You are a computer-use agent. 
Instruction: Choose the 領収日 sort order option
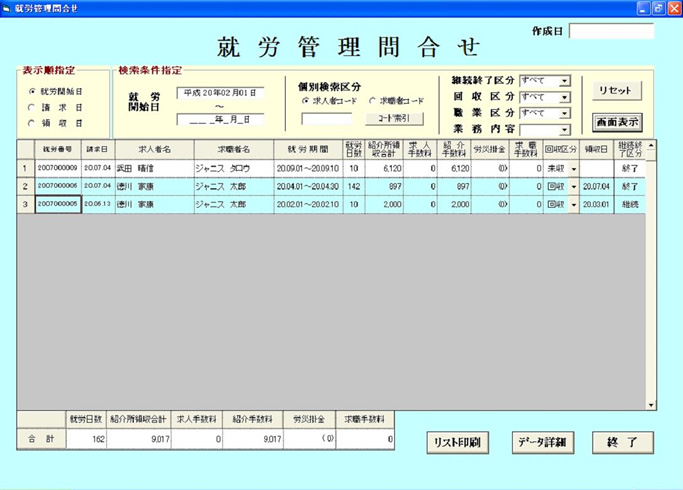click(x=33, y=123)
